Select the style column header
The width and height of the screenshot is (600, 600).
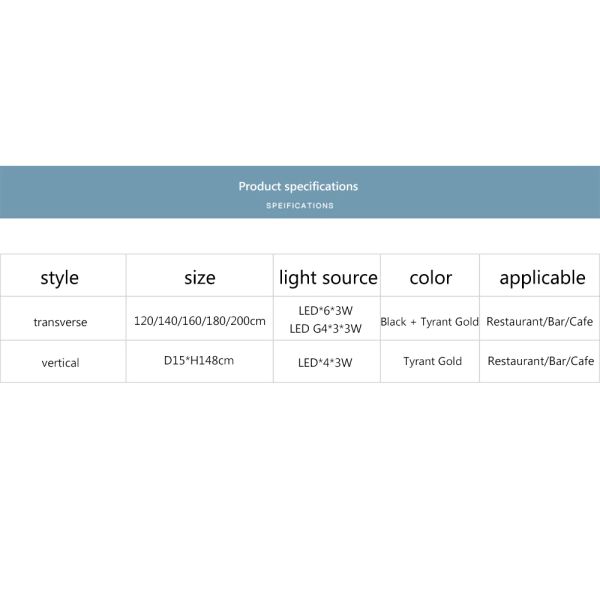[x=59, y=277]
